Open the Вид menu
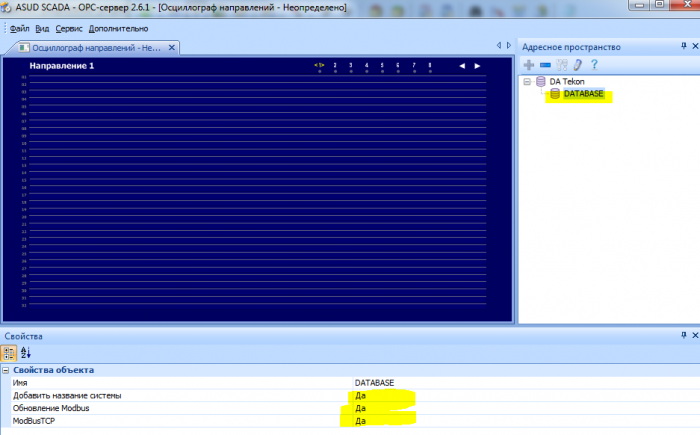Image resolution: width=700 pixels, height=435 pixels. pyautogui.click(x=42, y=29)
